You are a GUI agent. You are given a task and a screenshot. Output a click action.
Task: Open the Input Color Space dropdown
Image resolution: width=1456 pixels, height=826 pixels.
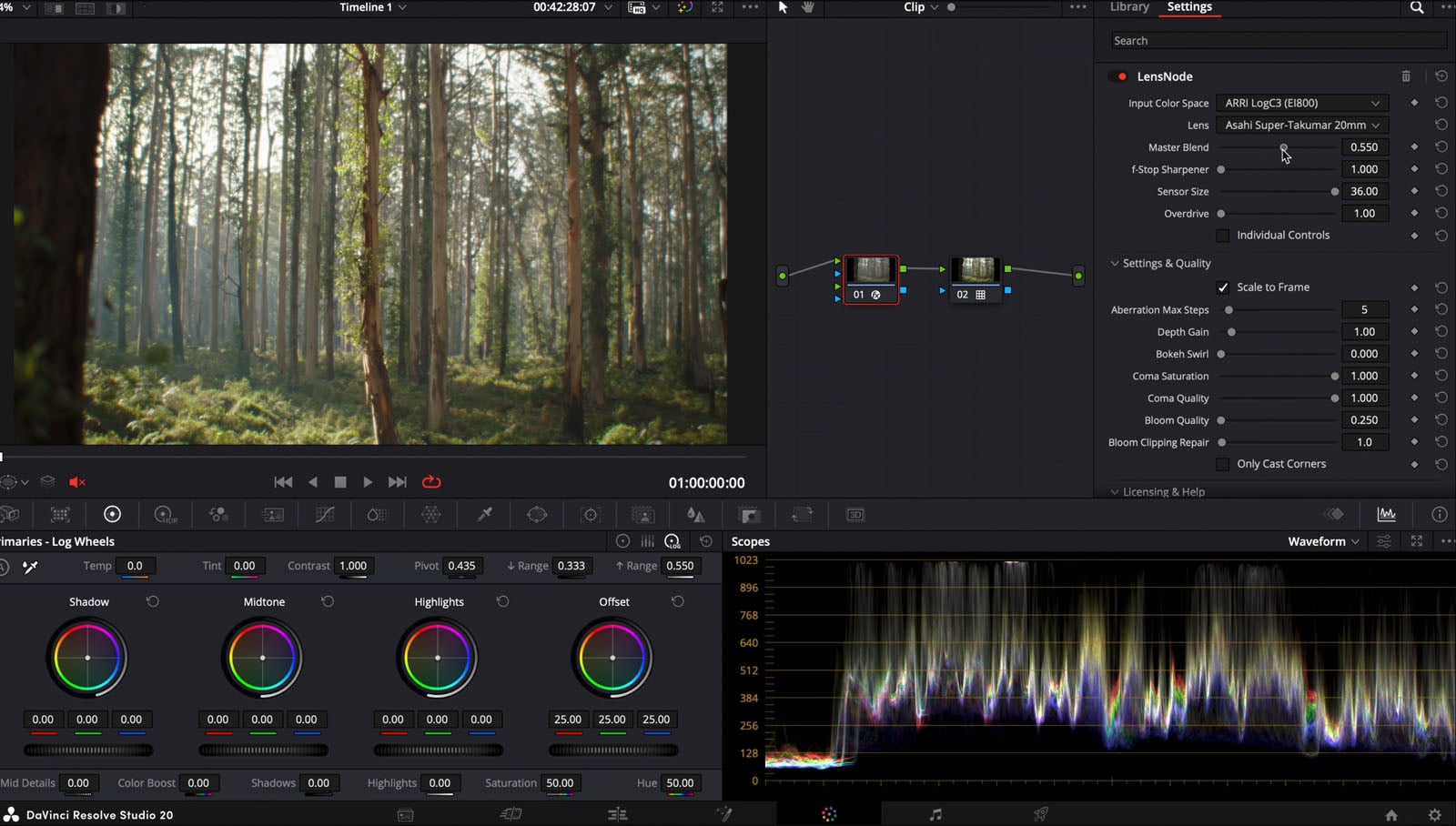click(1301, 103)
